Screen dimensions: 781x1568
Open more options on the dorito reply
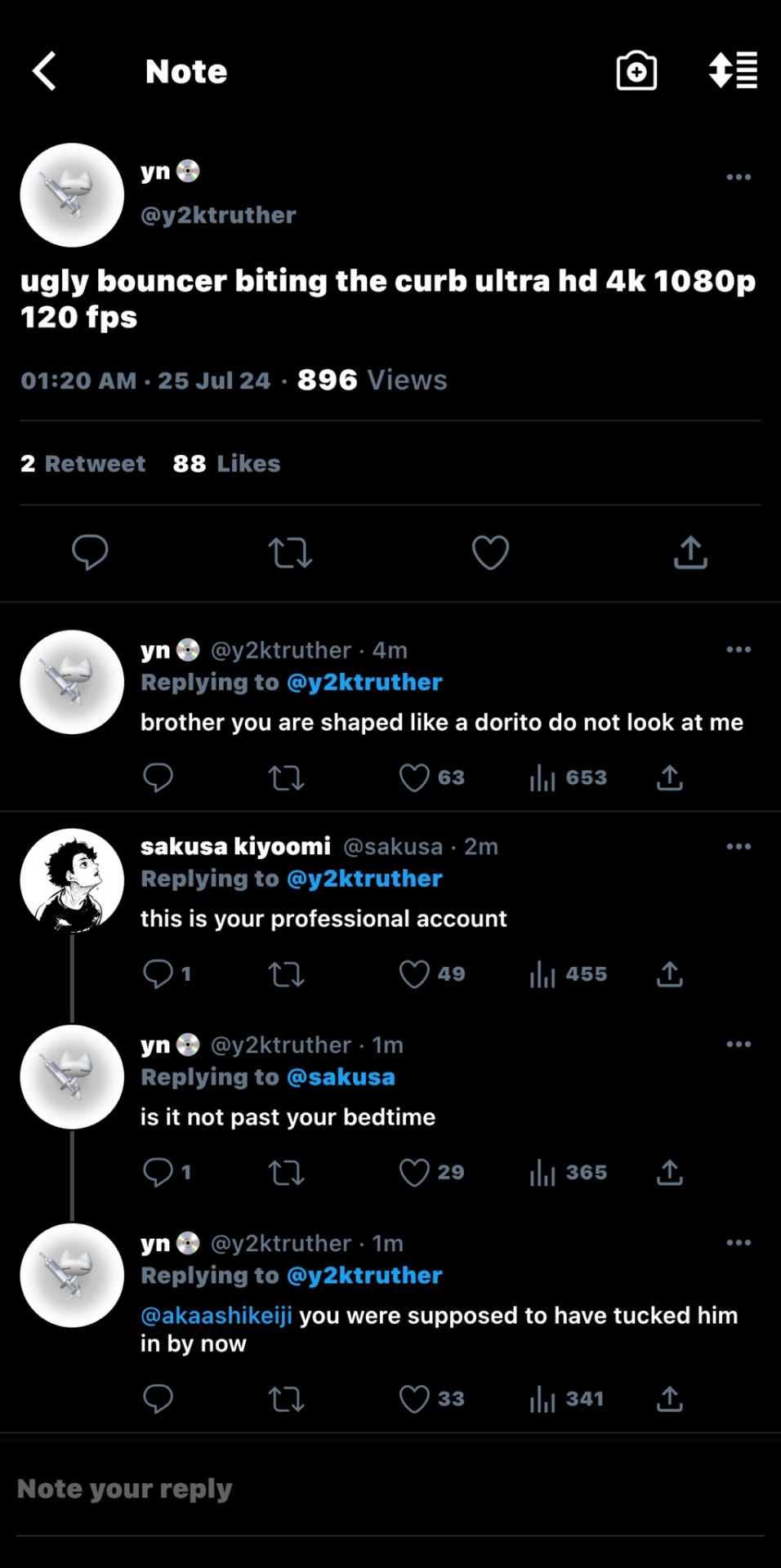[739, 650]
